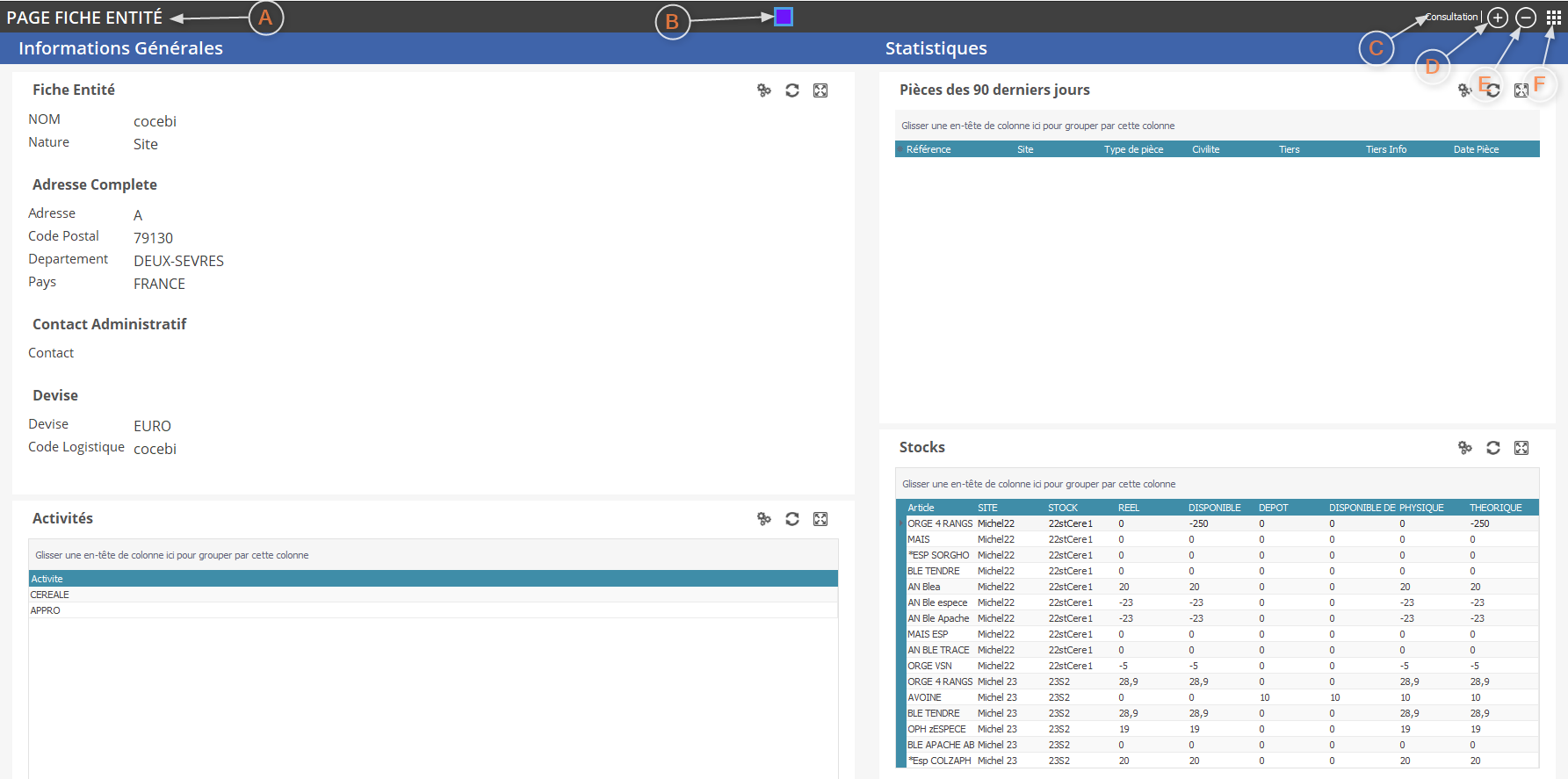Maximize the Activités panel
1568x779 pixels.
pyautogui.click(x=820, y=519)
